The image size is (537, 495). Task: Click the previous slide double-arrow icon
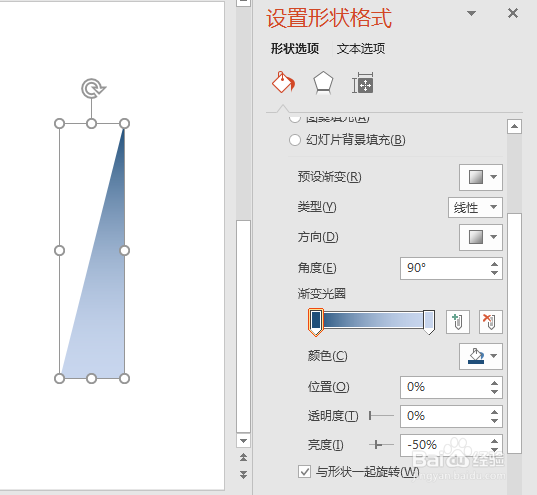tap(243, 457)
